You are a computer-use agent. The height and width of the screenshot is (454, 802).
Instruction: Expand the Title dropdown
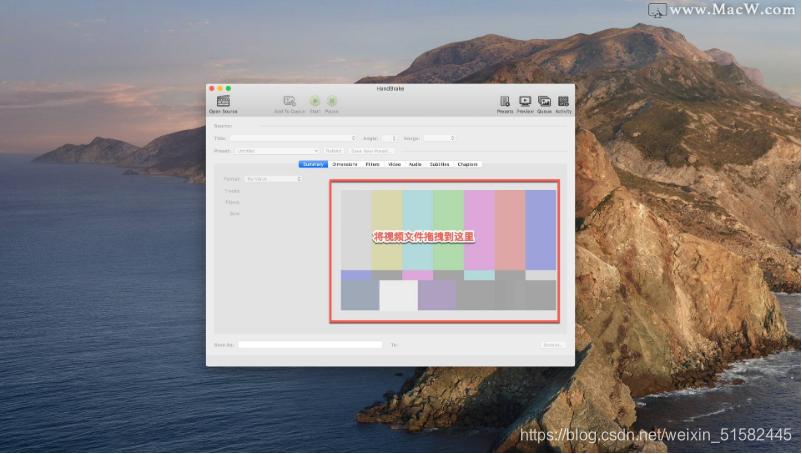tap(293, 138)
